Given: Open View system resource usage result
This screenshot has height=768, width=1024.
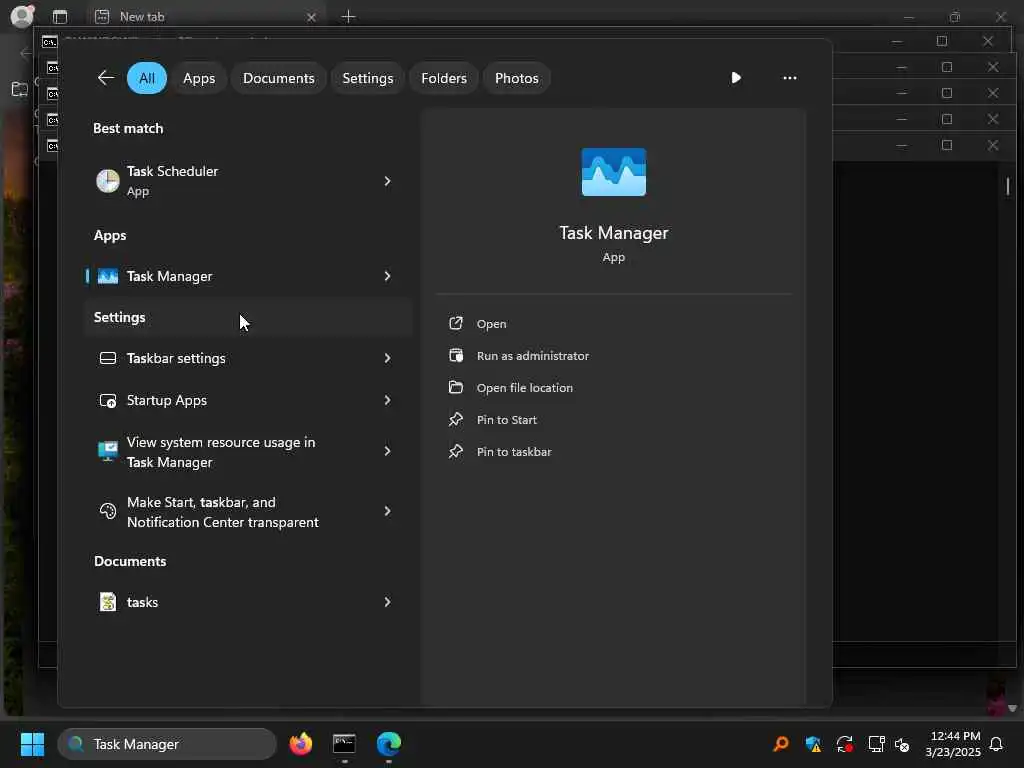Looking at the screenshot, I should 248,451.
